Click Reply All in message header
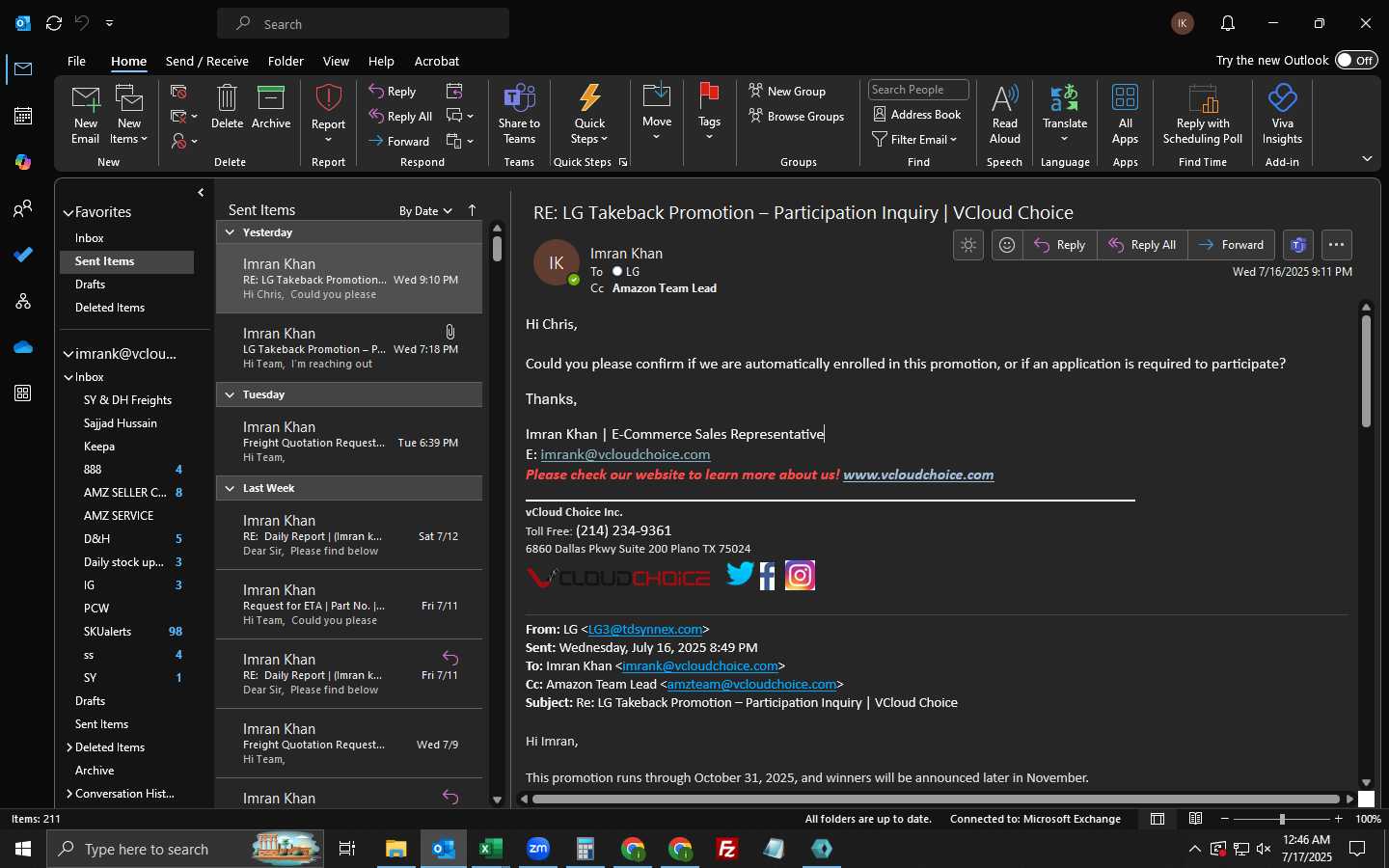The height and width of the screenshot is (868, 1389). (x=1142, y=245)
